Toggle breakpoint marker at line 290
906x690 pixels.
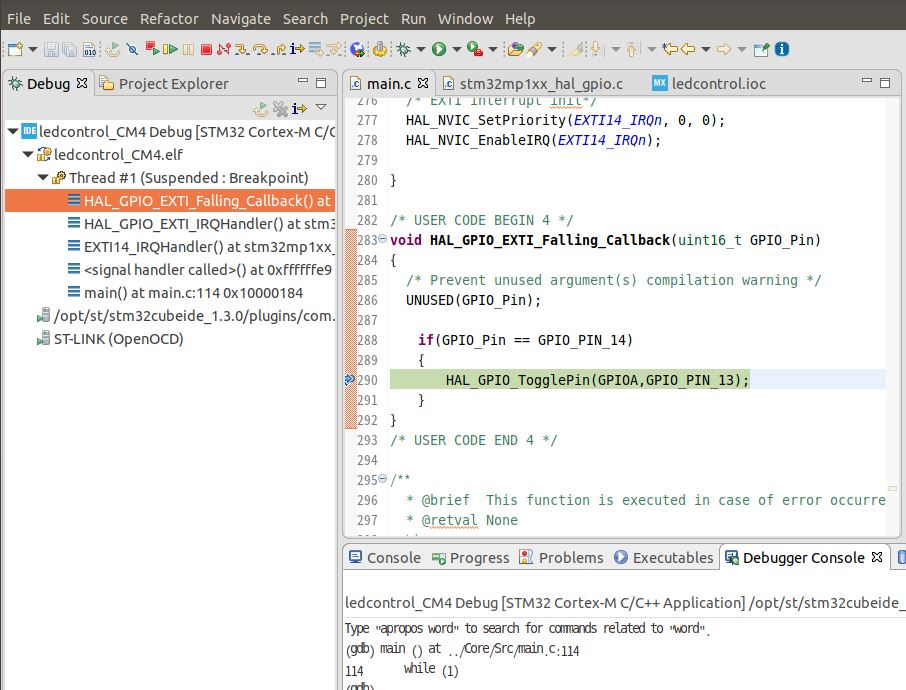[x=350, y=380]
